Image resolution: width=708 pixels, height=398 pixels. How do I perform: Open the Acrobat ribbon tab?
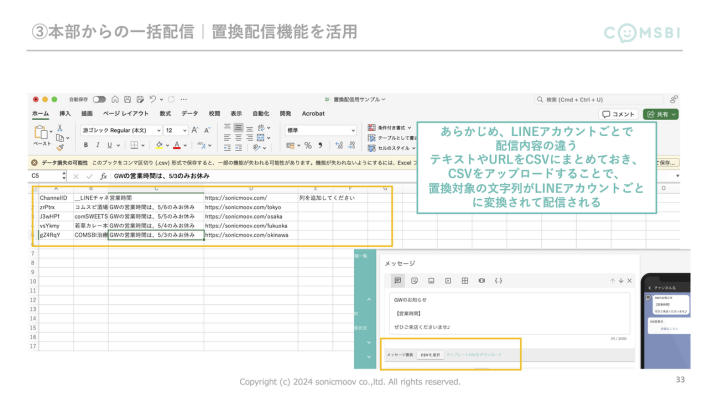[313, 113]
